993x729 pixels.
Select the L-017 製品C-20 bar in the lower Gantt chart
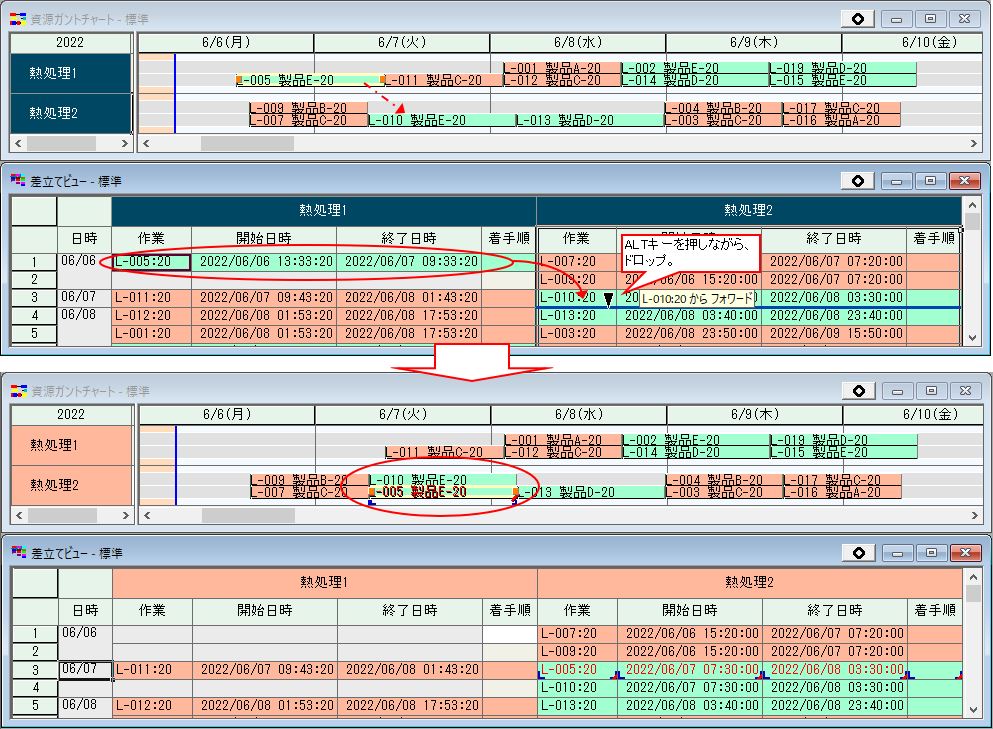coord(842,480)
